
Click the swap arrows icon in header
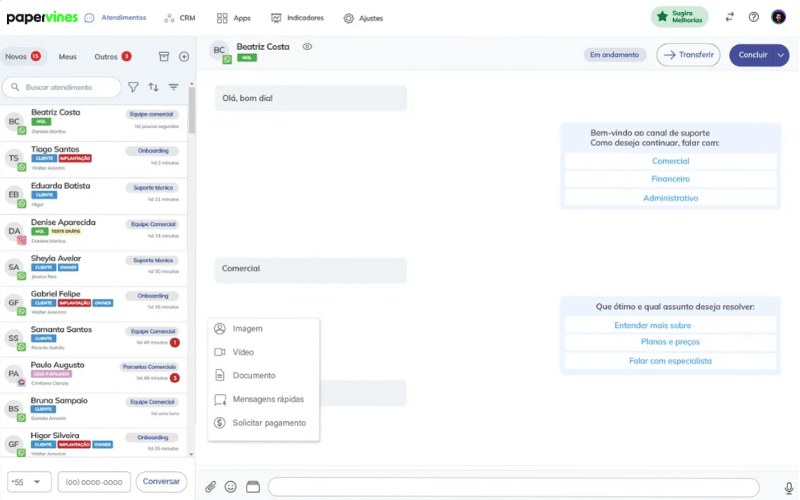[x=730, y=17]
